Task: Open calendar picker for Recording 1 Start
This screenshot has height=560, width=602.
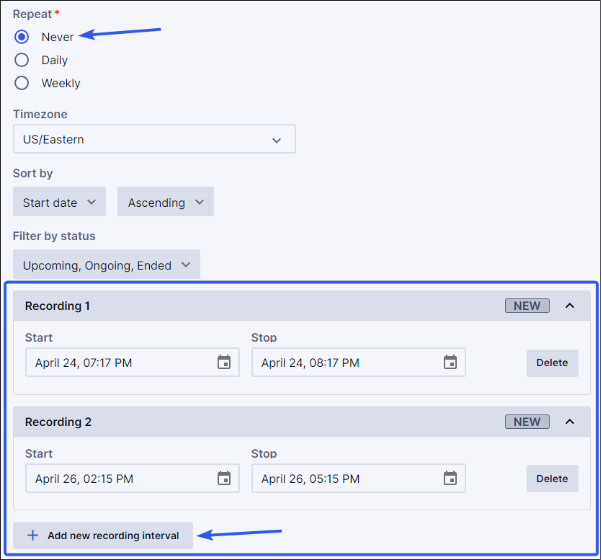Action: [x=224, y=363]
